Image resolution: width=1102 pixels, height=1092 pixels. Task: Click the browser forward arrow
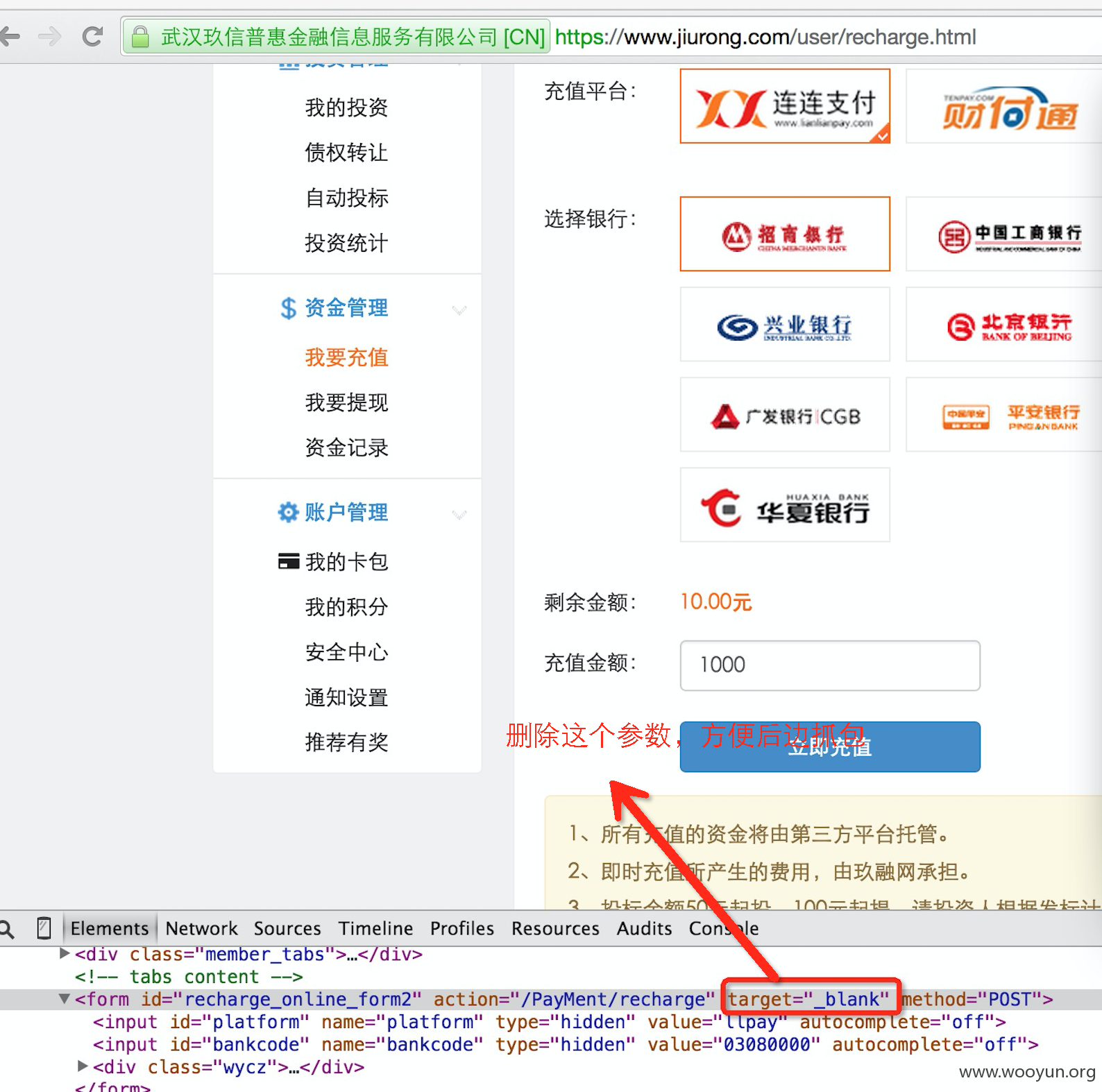point(50,35)
